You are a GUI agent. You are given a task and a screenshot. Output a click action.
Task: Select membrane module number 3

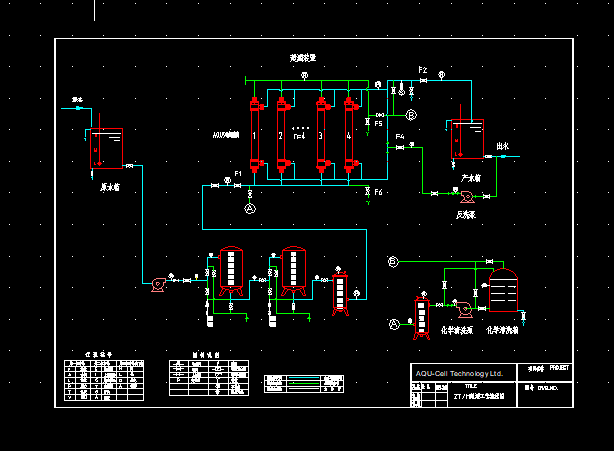click(321, 135)
